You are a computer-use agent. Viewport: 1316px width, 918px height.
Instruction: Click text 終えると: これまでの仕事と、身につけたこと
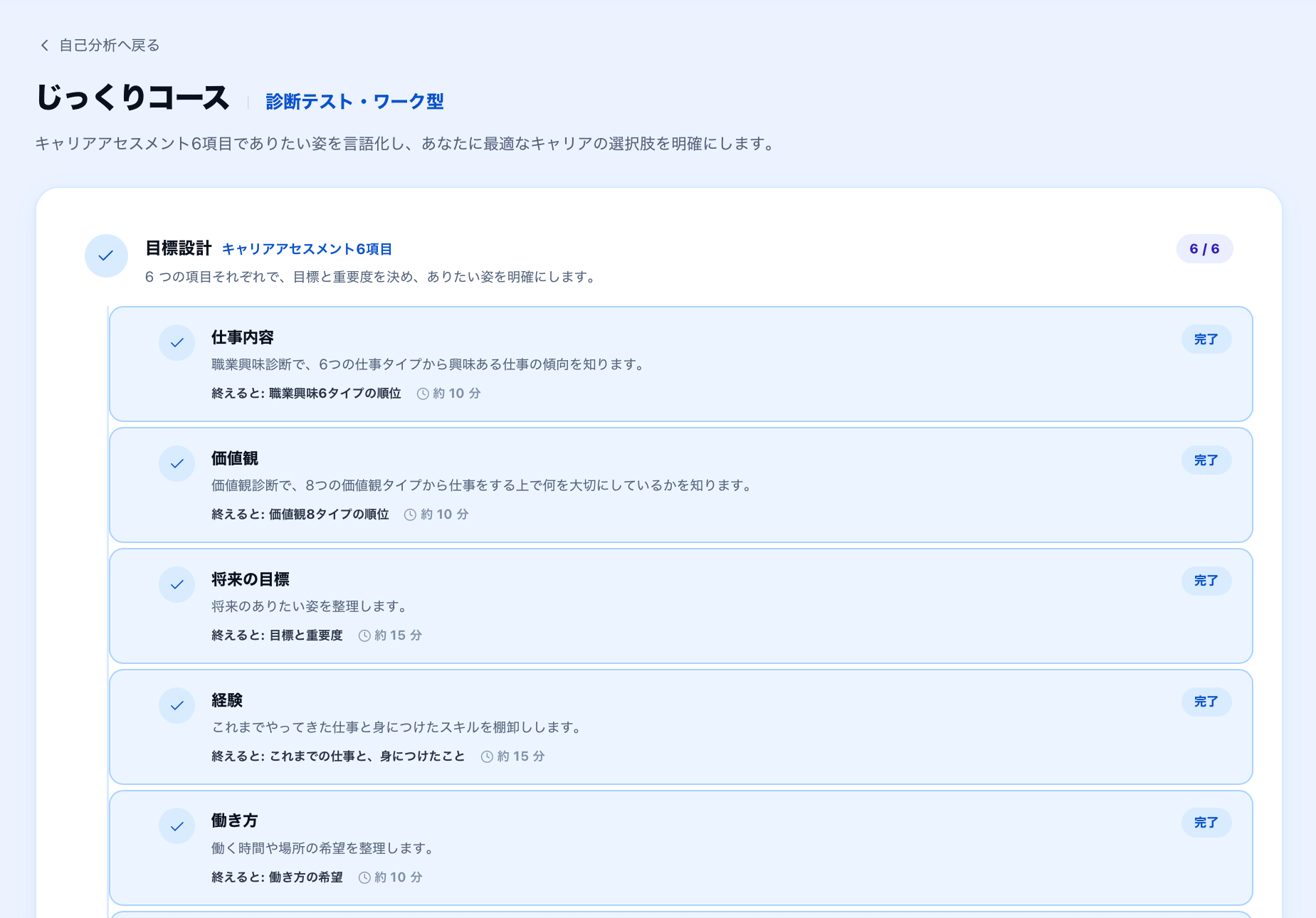338,756
